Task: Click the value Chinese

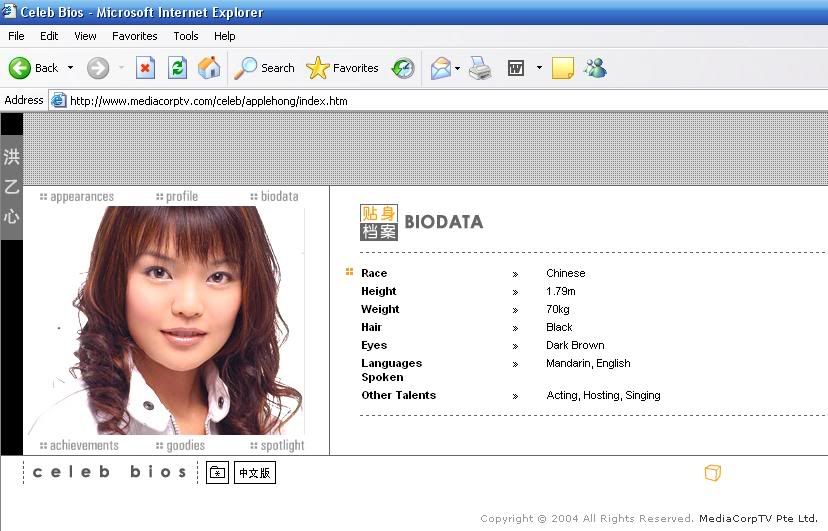Action: 566,273
